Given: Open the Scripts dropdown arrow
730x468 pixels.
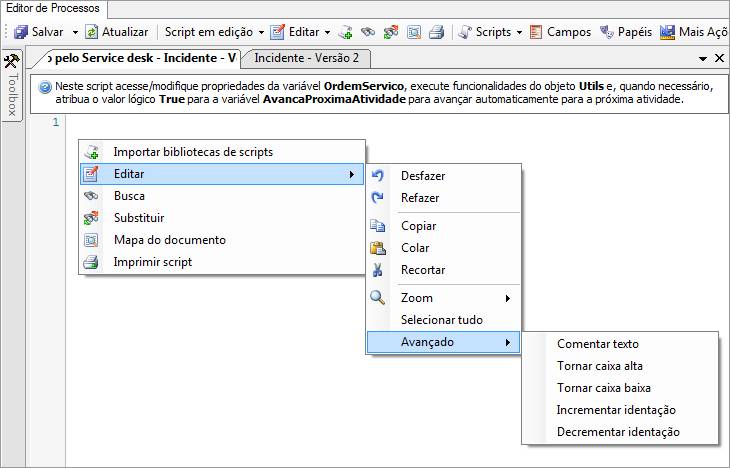Looking at the screenshot, I should pos(519,33).
